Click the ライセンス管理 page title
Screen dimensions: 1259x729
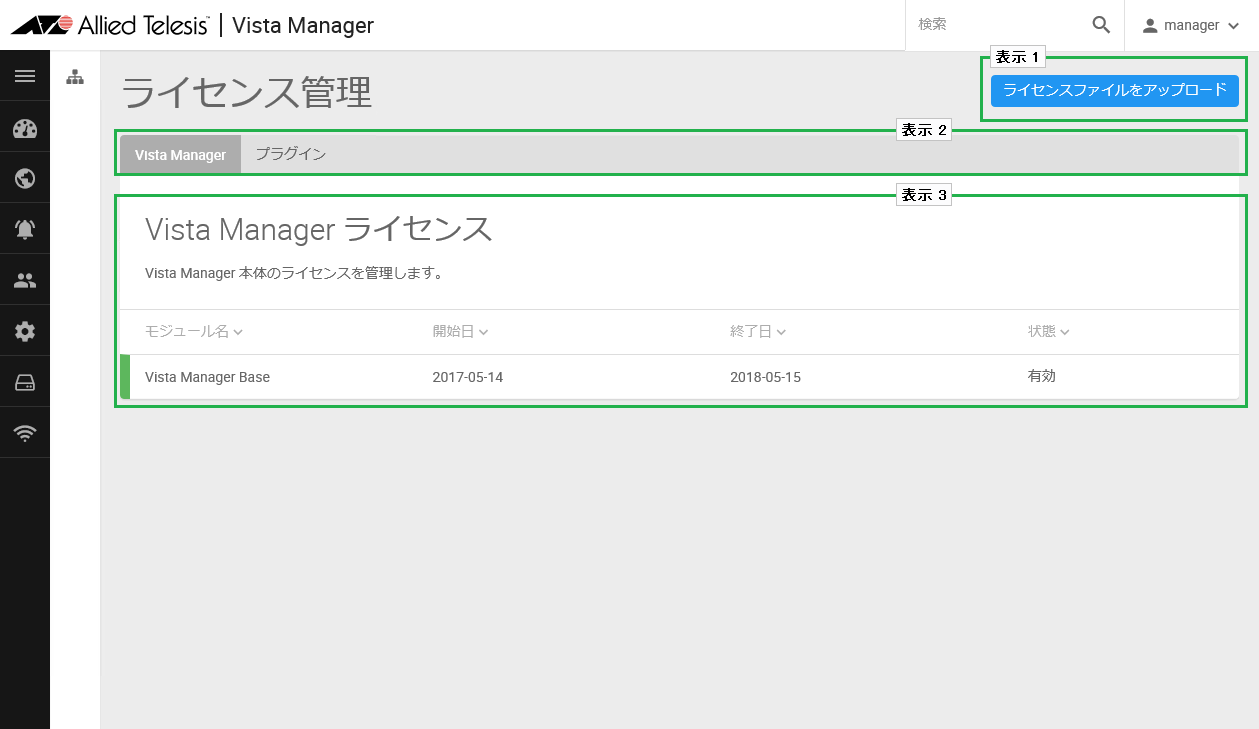247,93
